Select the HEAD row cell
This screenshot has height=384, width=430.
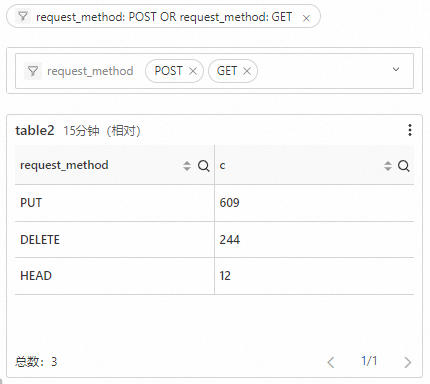114,276
